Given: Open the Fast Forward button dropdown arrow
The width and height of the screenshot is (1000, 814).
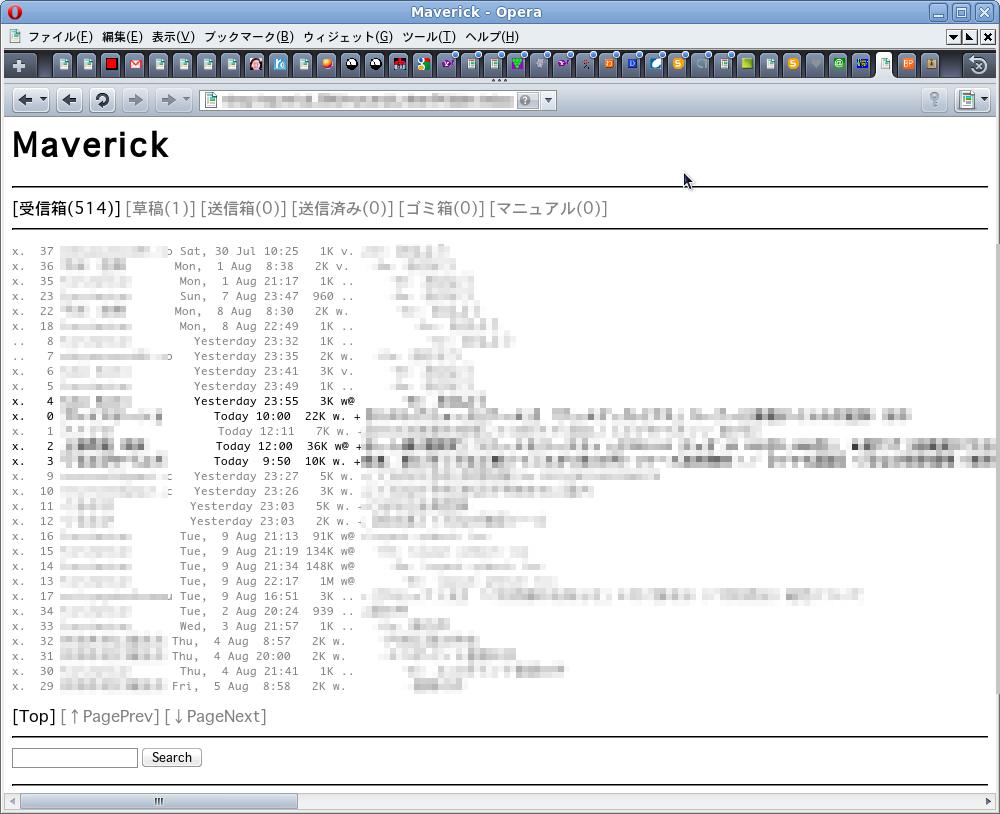Looking at the screenshot, I should (185, 100).
